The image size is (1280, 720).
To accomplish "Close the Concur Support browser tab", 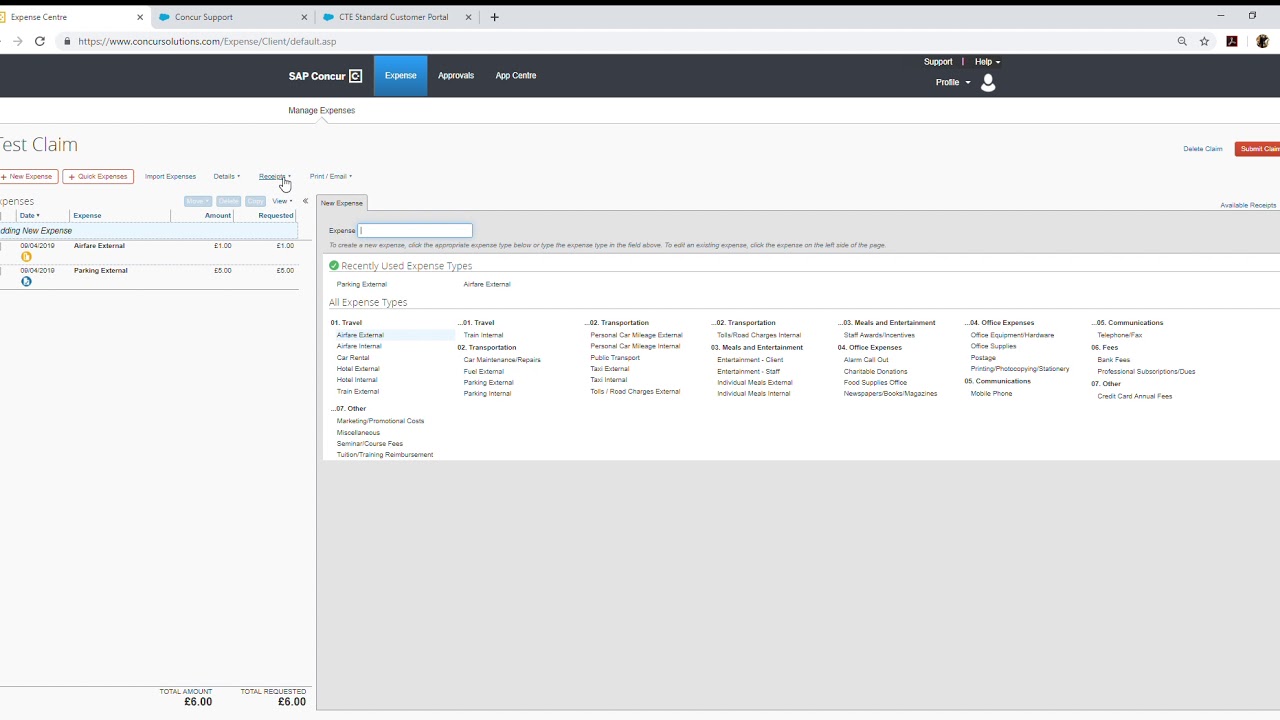I will [x=304, y=17].
